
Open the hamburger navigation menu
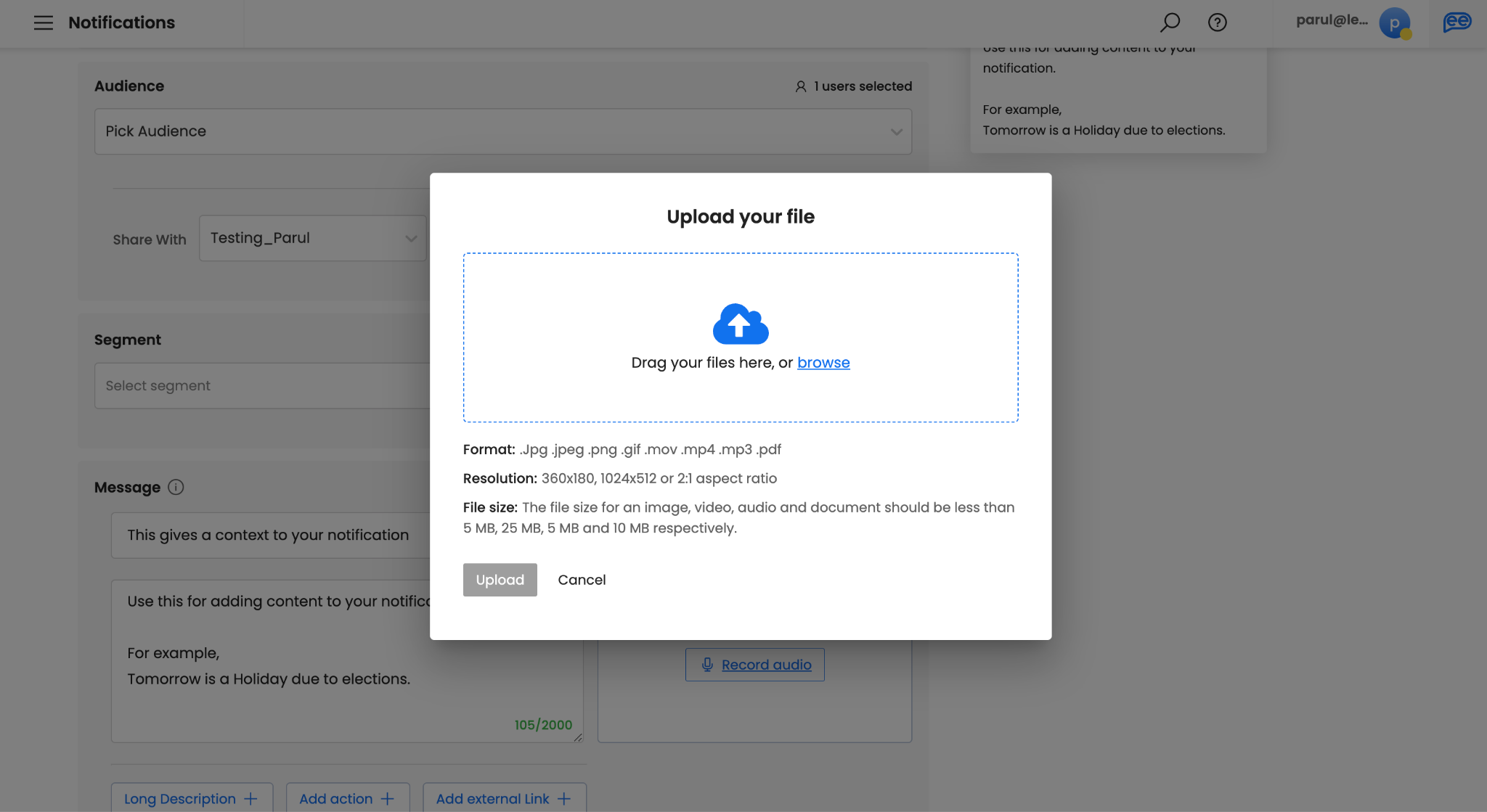44,22
